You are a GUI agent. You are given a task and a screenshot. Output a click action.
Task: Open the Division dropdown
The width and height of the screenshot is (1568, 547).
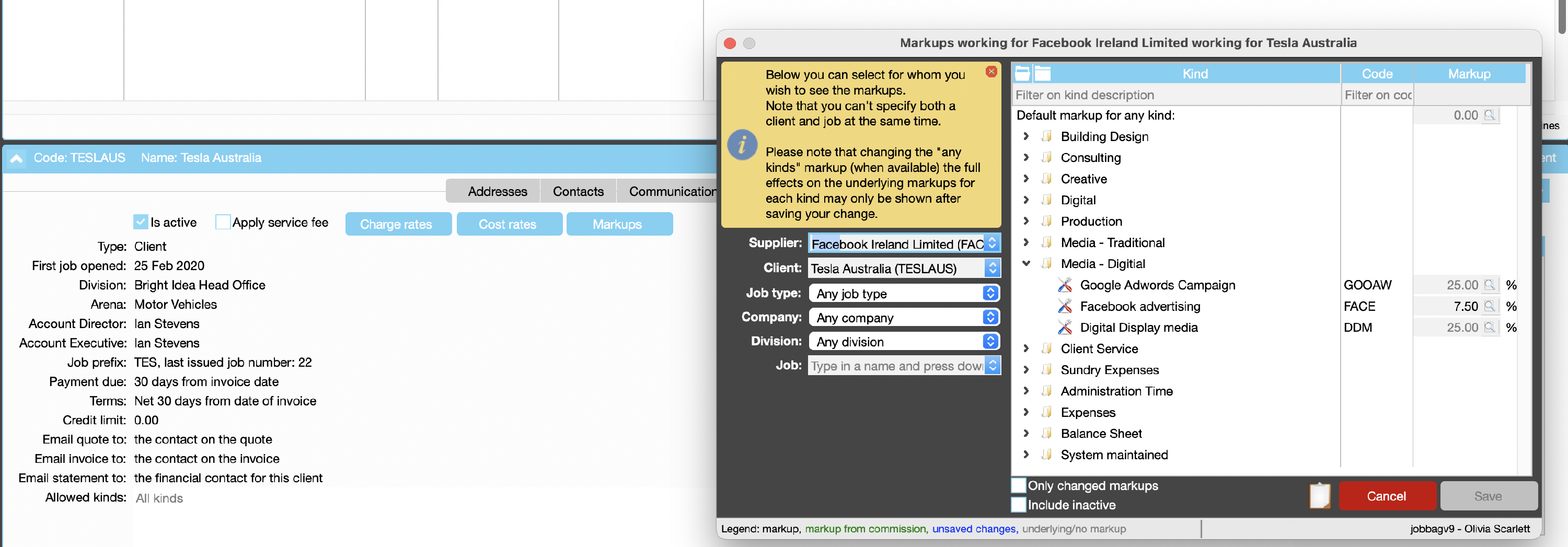(990, 341)
